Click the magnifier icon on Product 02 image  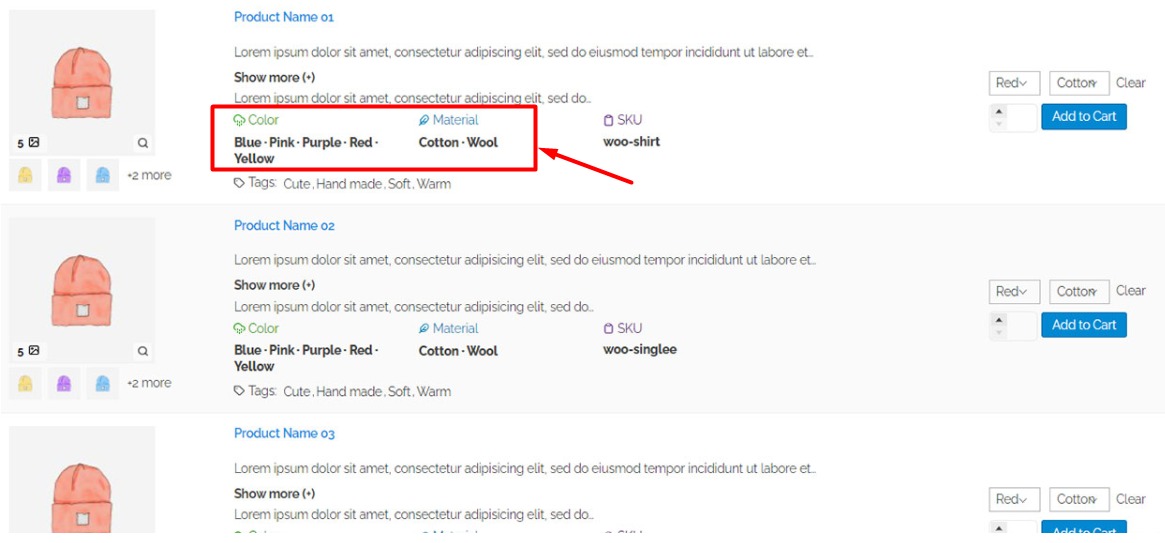pos(143,351)
